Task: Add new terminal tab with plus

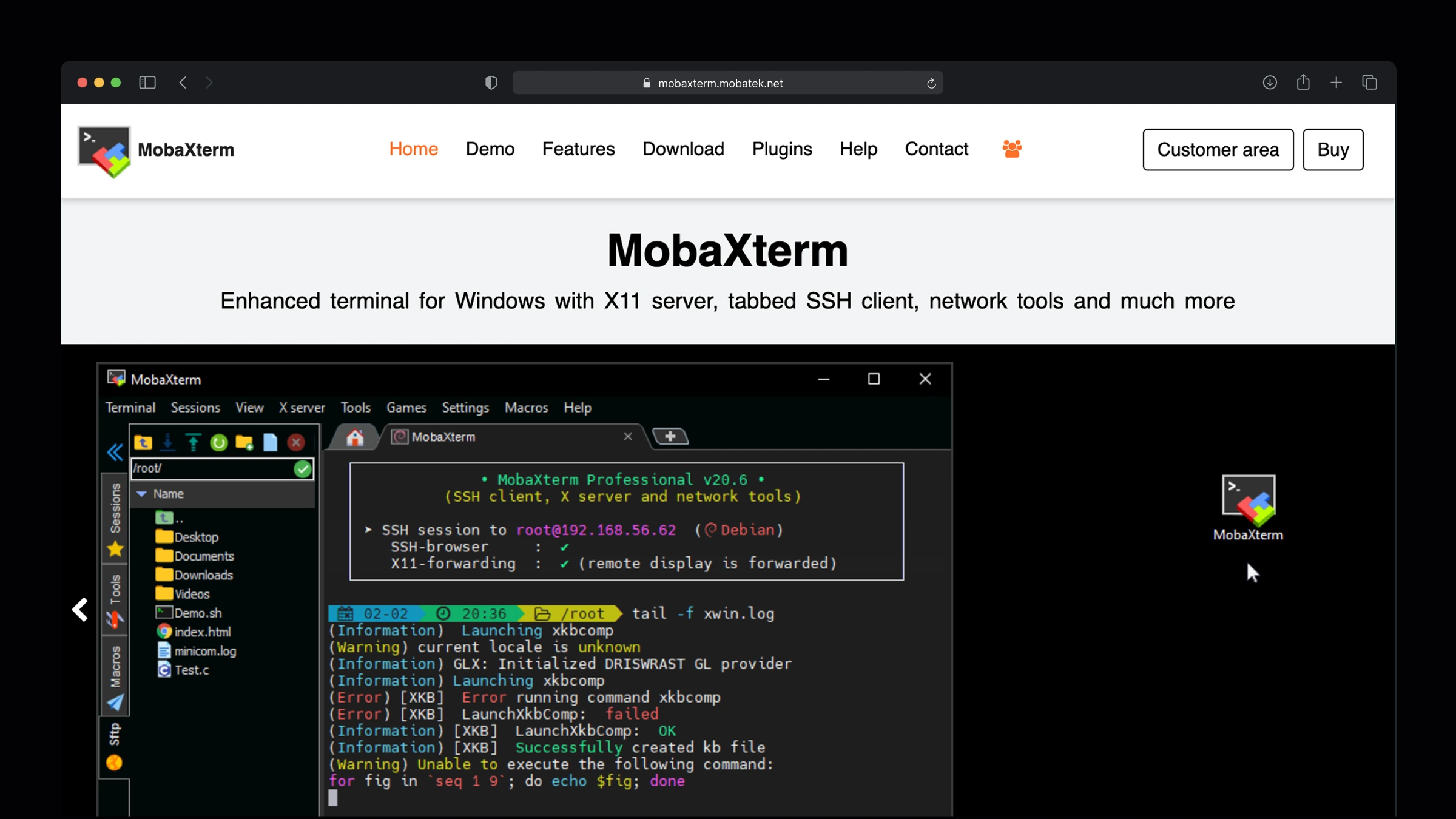Action: [x=670, y=436]
